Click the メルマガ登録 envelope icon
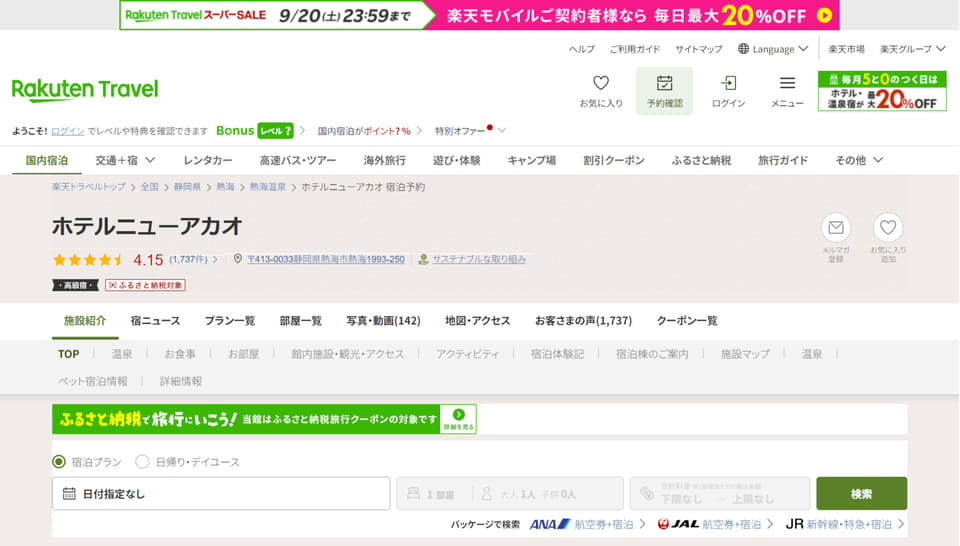 click(836, 228)
